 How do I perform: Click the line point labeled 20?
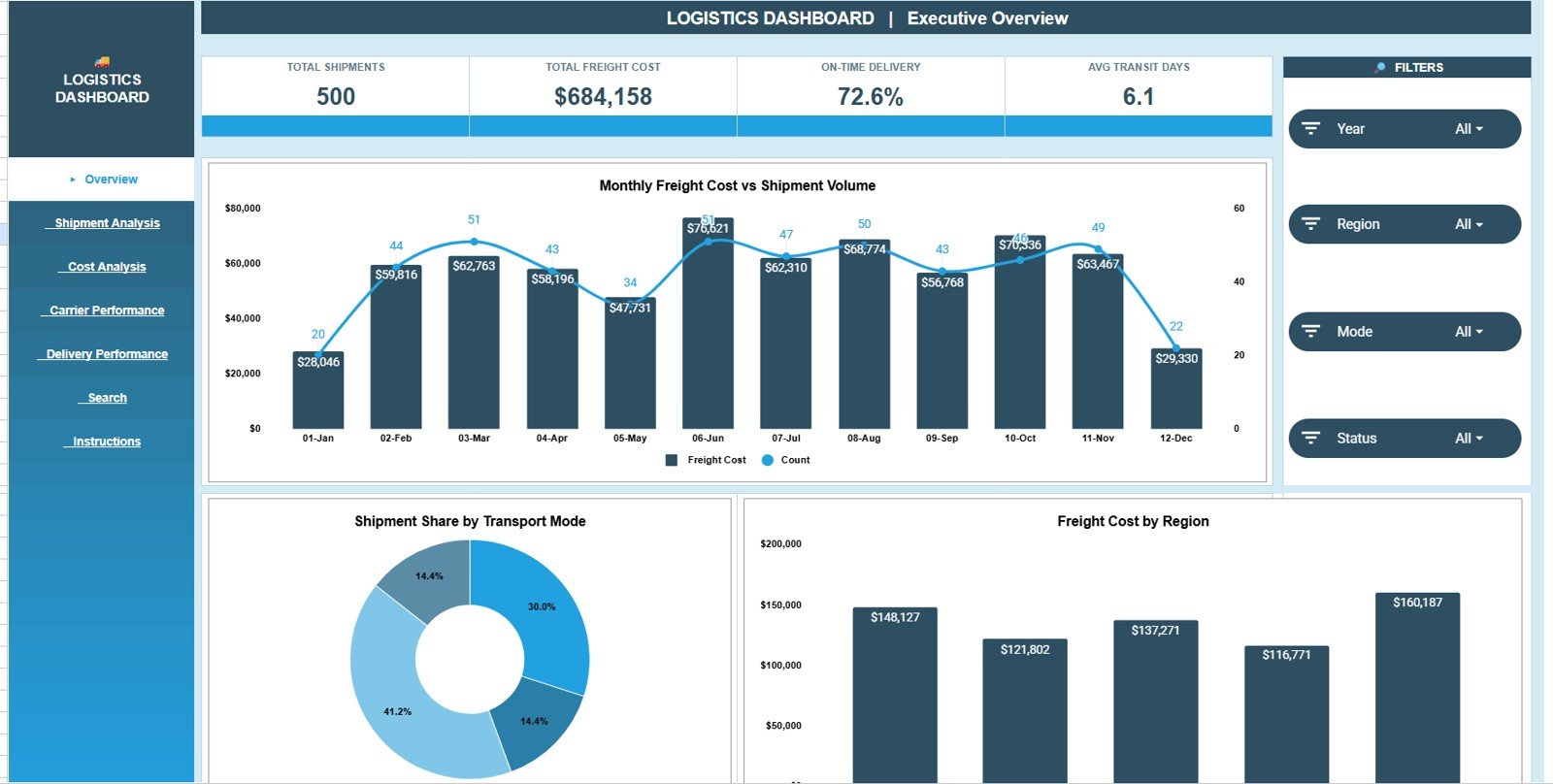[x=318, y=354]
